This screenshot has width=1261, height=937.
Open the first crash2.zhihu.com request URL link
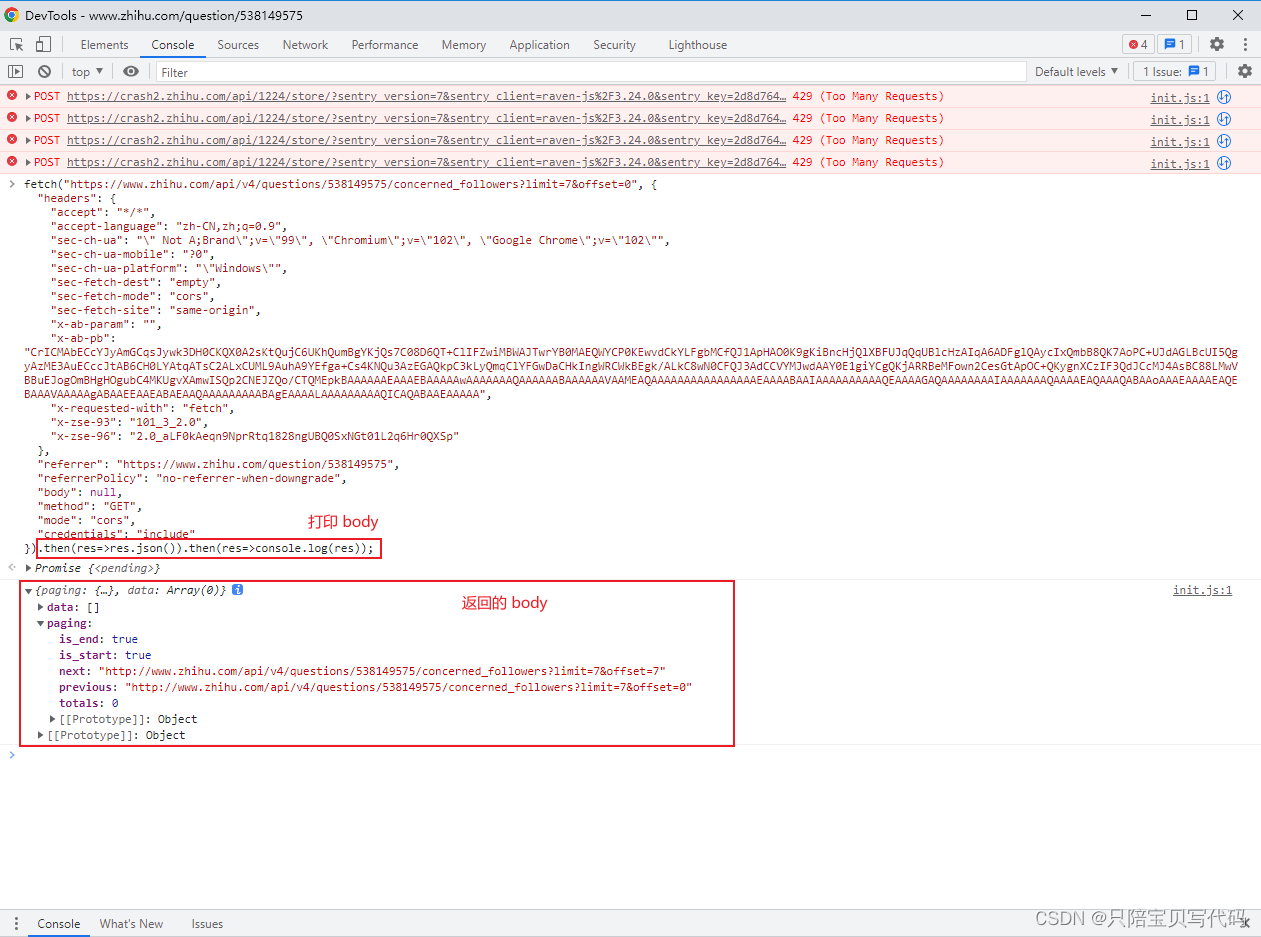tap(426, 97)
